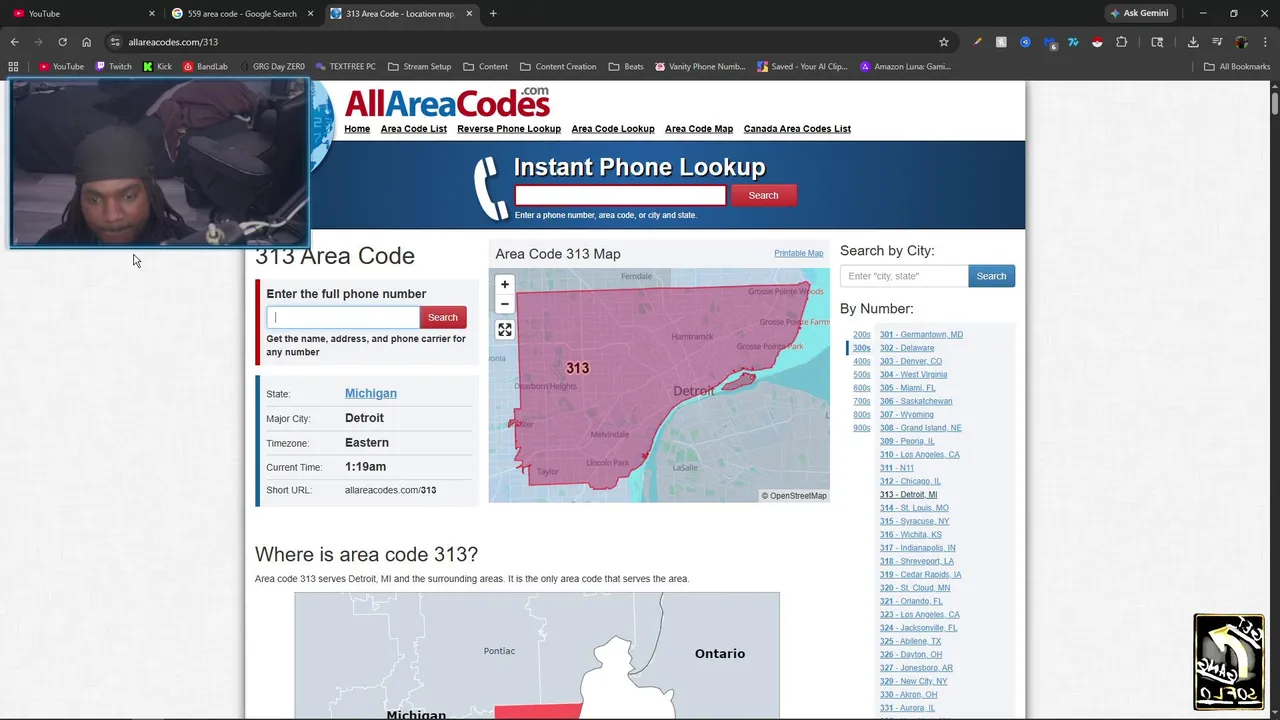Viewport: 1280px width, 720px height.
Task: Click the Search by City Search button
Action: click(x=991, y=276)
